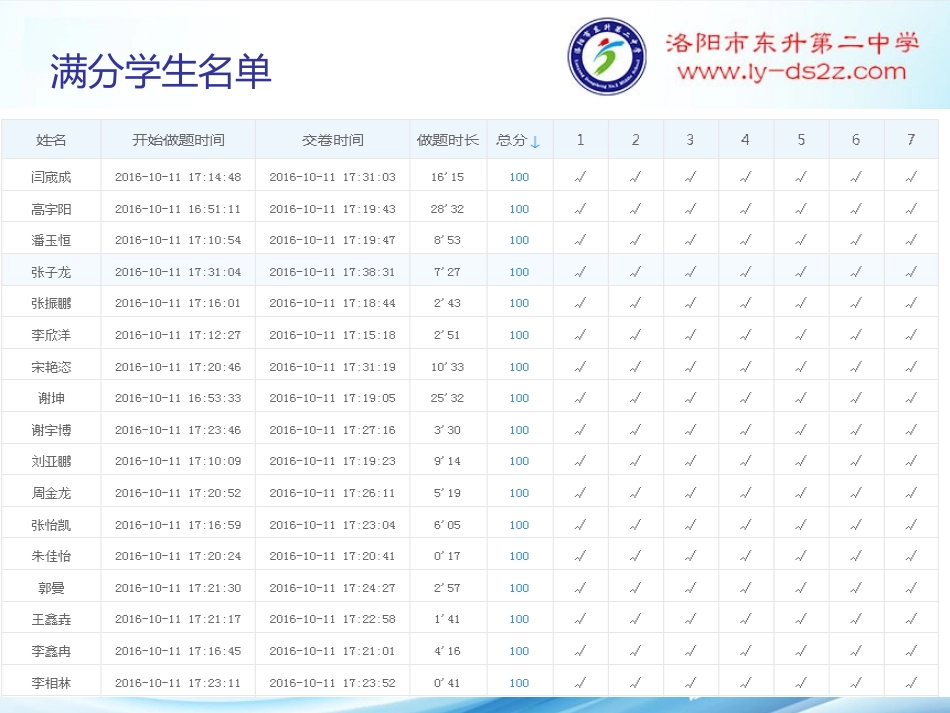
Task: Click the name 高宇阳
Action: click(x=51, y=209)
